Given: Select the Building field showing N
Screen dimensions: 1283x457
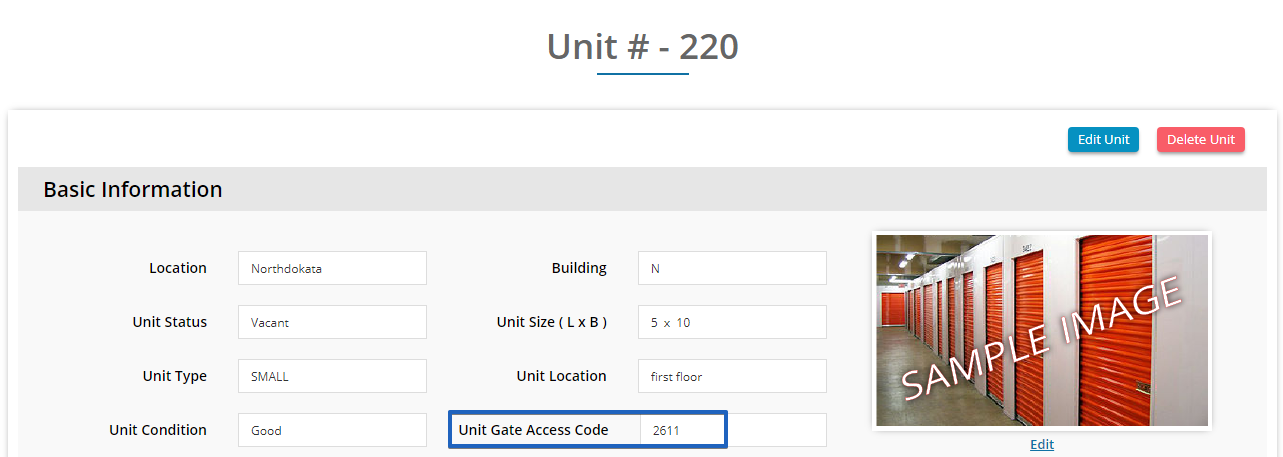Looking at the screenshot, I should [732, 268].
